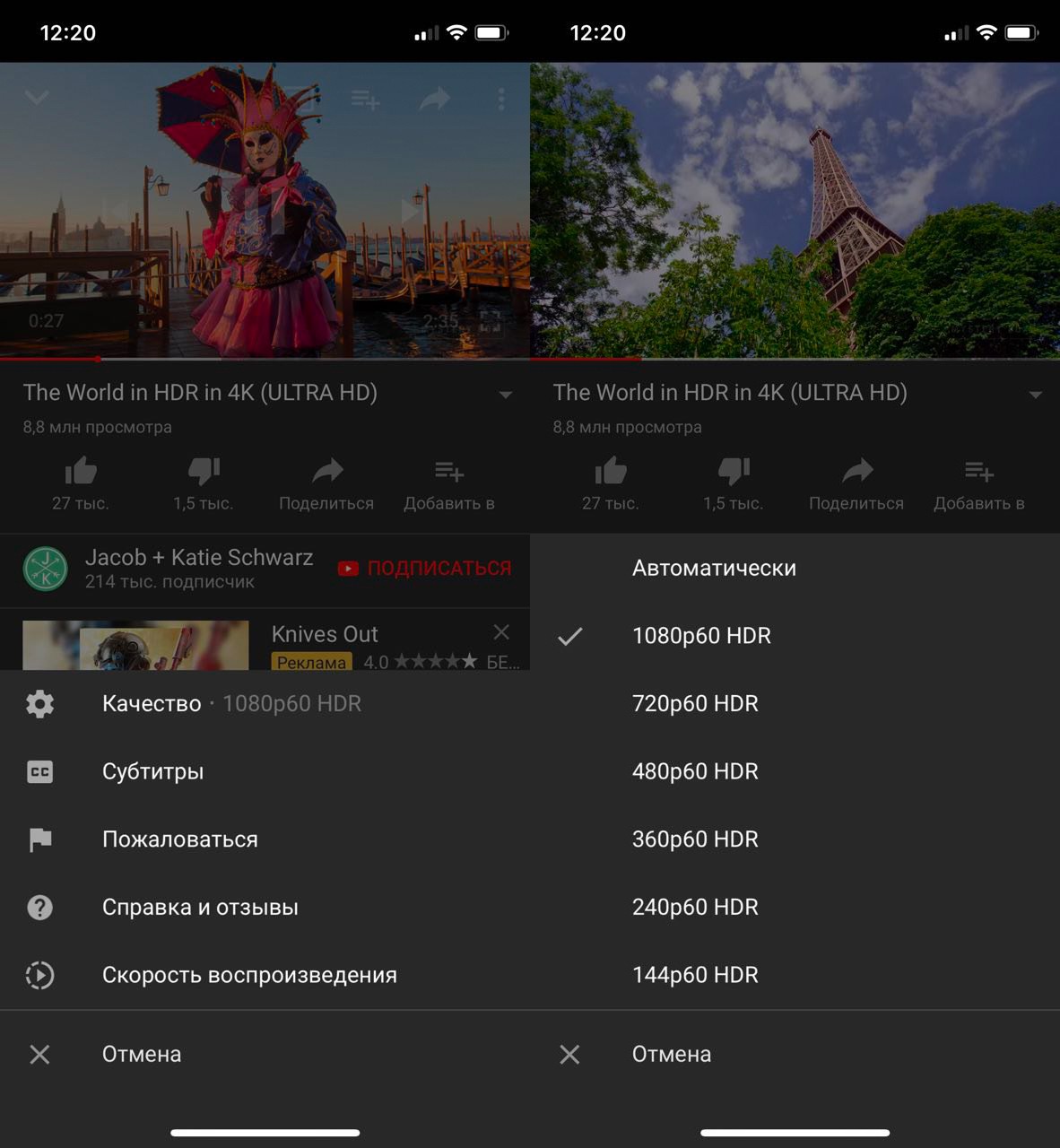
Task: Select 1080p60 HDR quality
Action: (795, 636)
